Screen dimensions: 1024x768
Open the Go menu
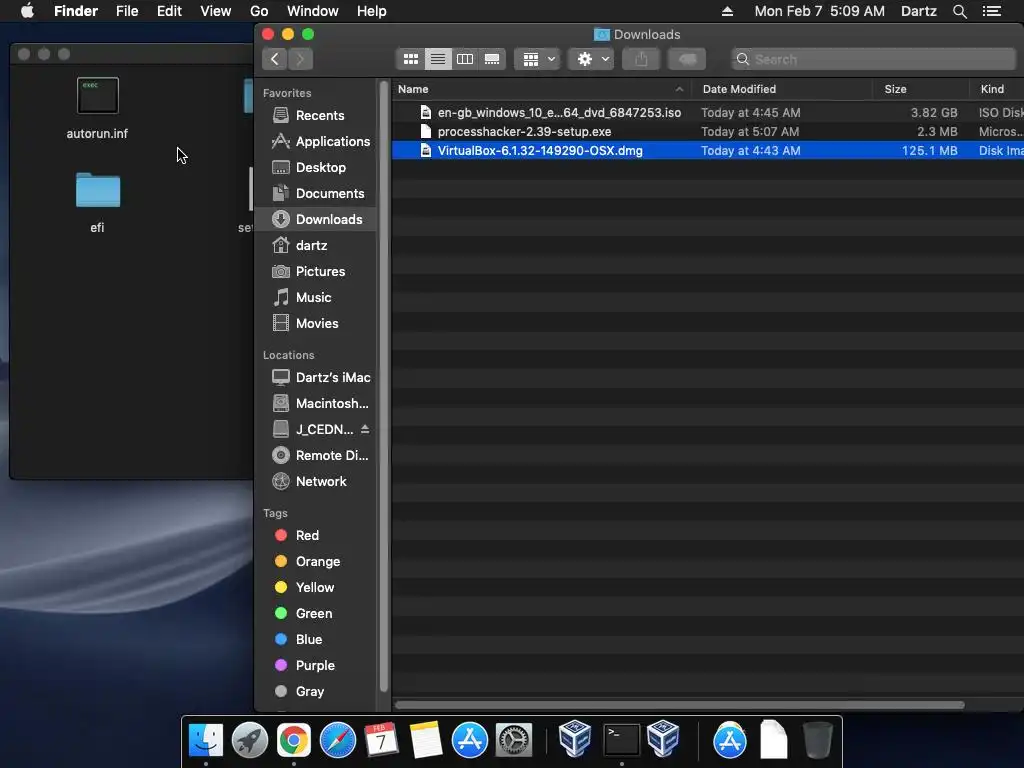point(259,11)
